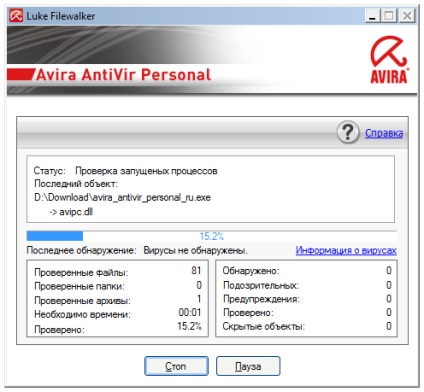Click Скрытые объекты label
Viewport: 424px width, 392px height.
(264, 326)
